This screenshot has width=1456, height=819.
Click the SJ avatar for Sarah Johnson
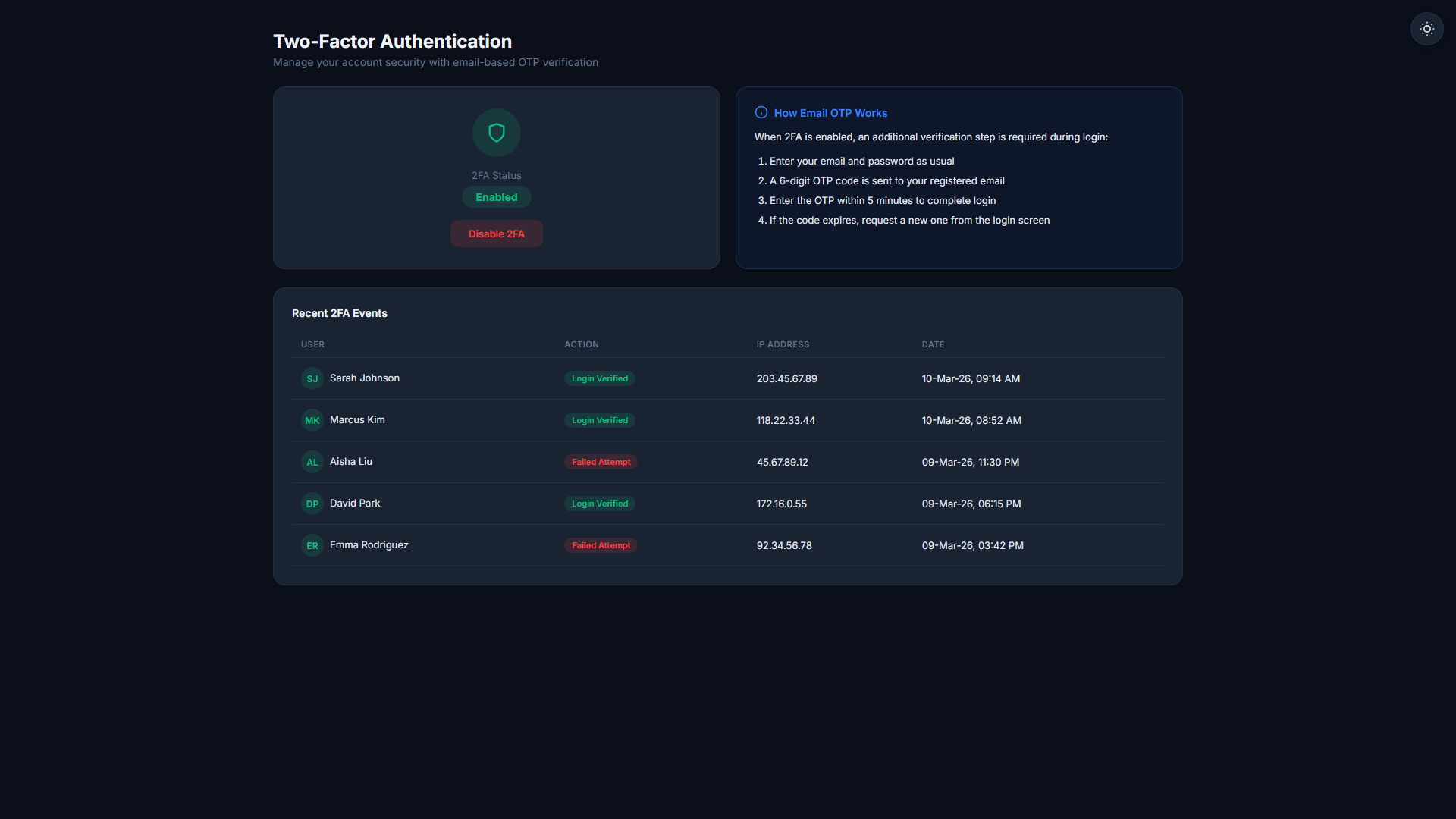click(312, 378)
